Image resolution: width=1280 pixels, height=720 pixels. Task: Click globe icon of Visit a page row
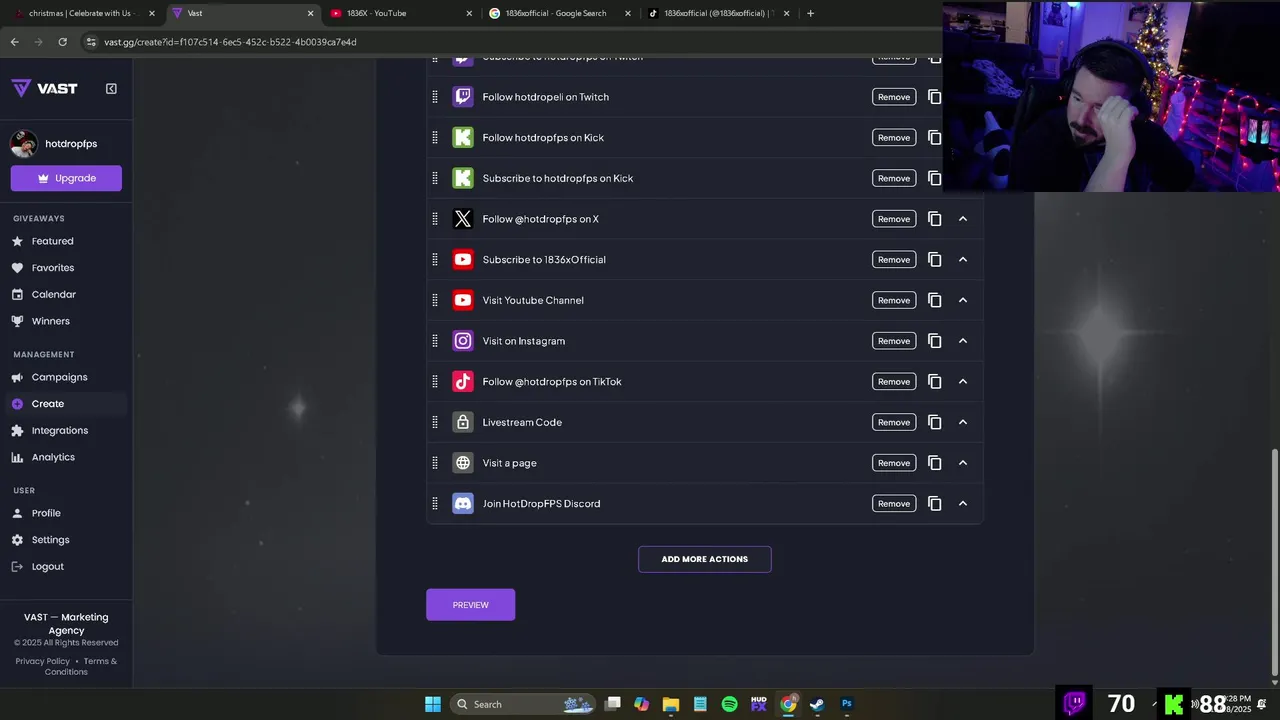coord(462,463)
